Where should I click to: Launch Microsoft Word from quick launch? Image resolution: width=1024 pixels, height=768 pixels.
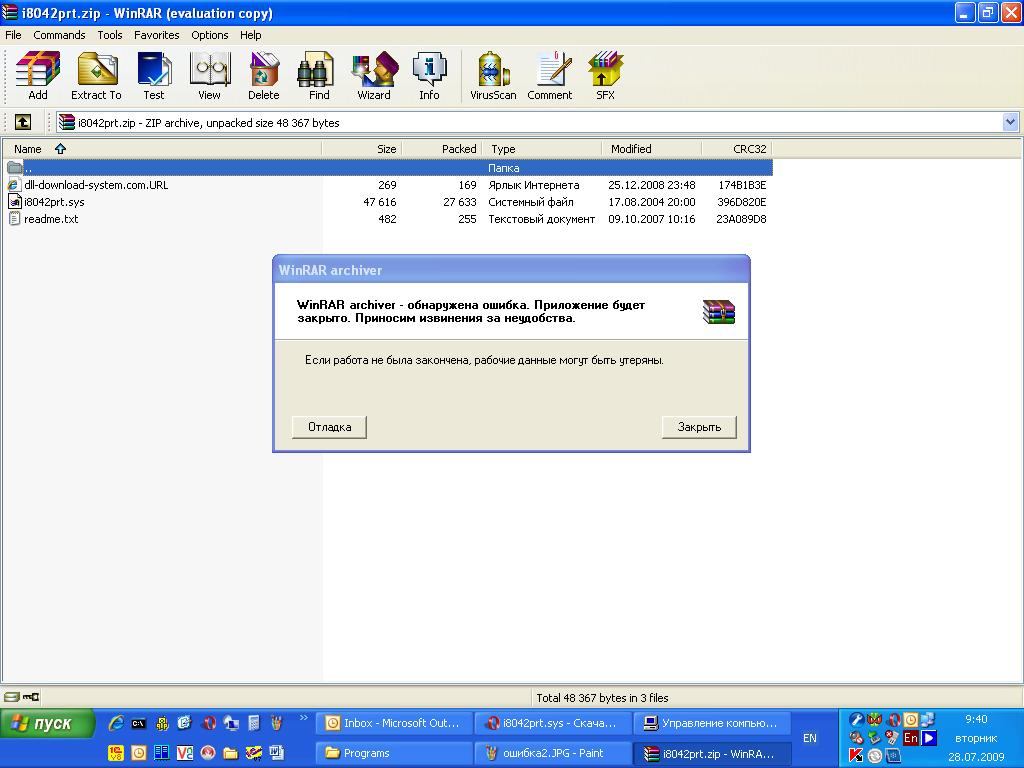click(x=276, y=753)
